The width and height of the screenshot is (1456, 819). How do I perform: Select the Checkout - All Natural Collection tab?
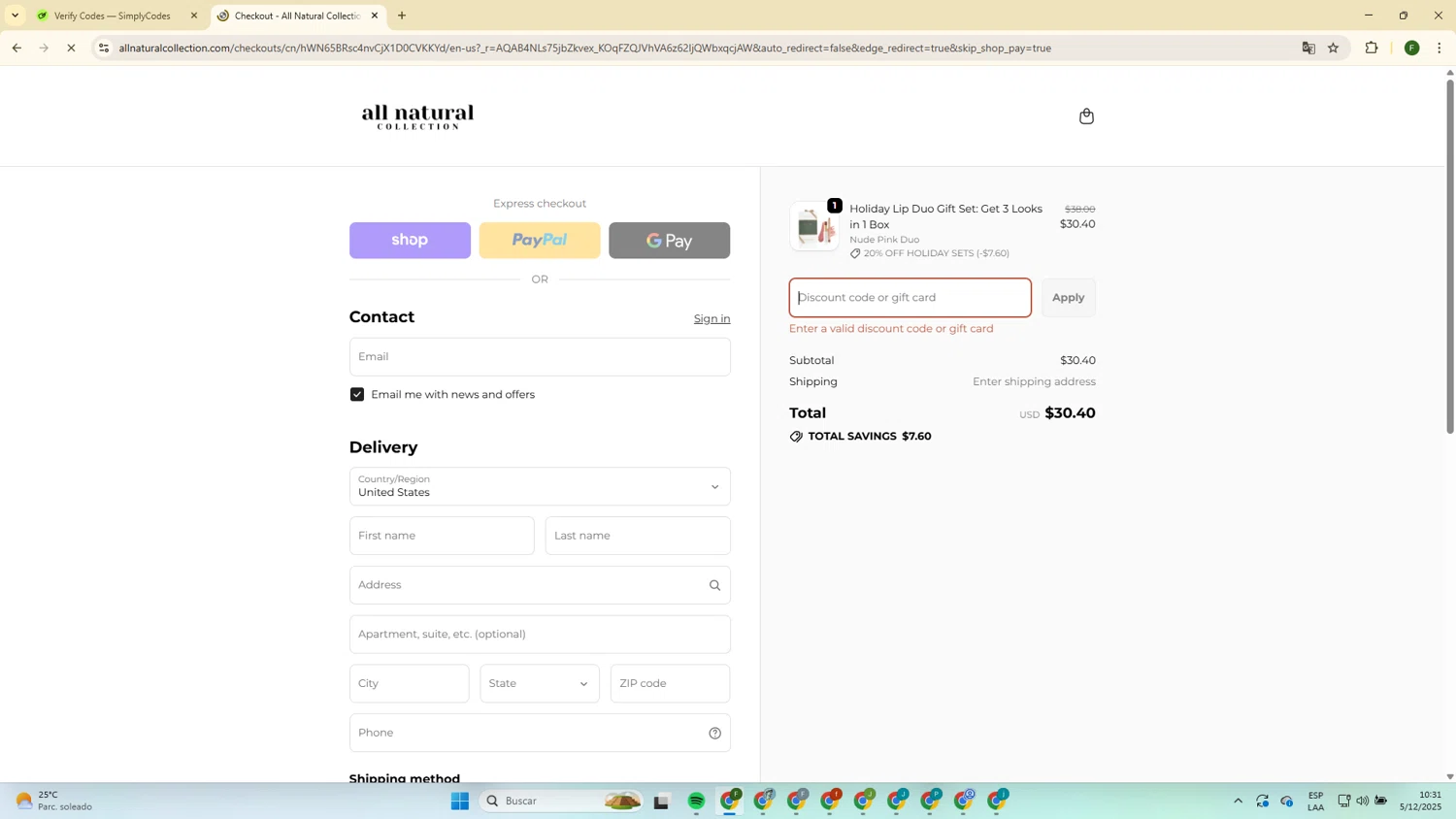click(298, 16)
